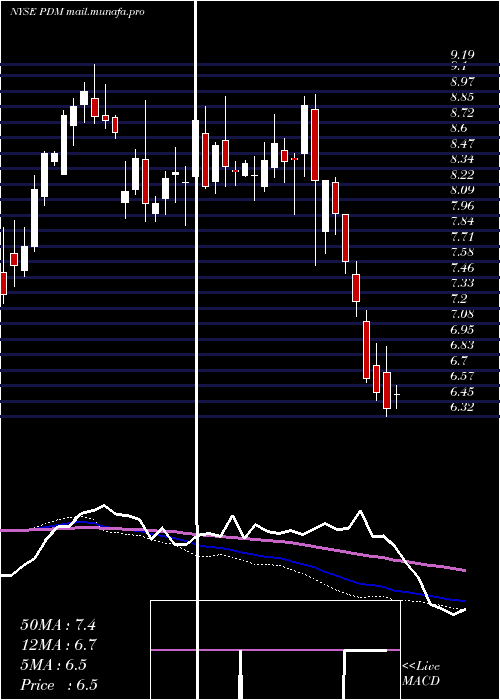Click the 7.84 price axis label
Screen dimensions: 500x700
coord(462,221)
